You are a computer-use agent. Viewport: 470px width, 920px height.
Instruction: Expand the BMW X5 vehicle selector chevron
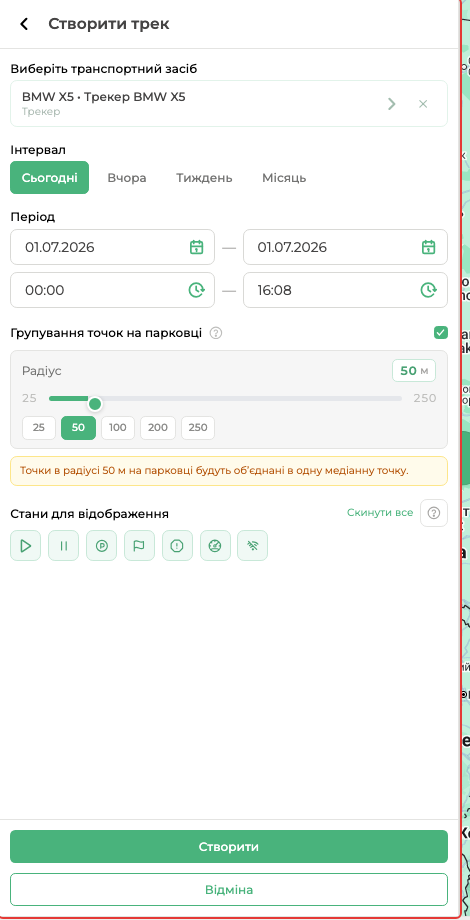392,104
